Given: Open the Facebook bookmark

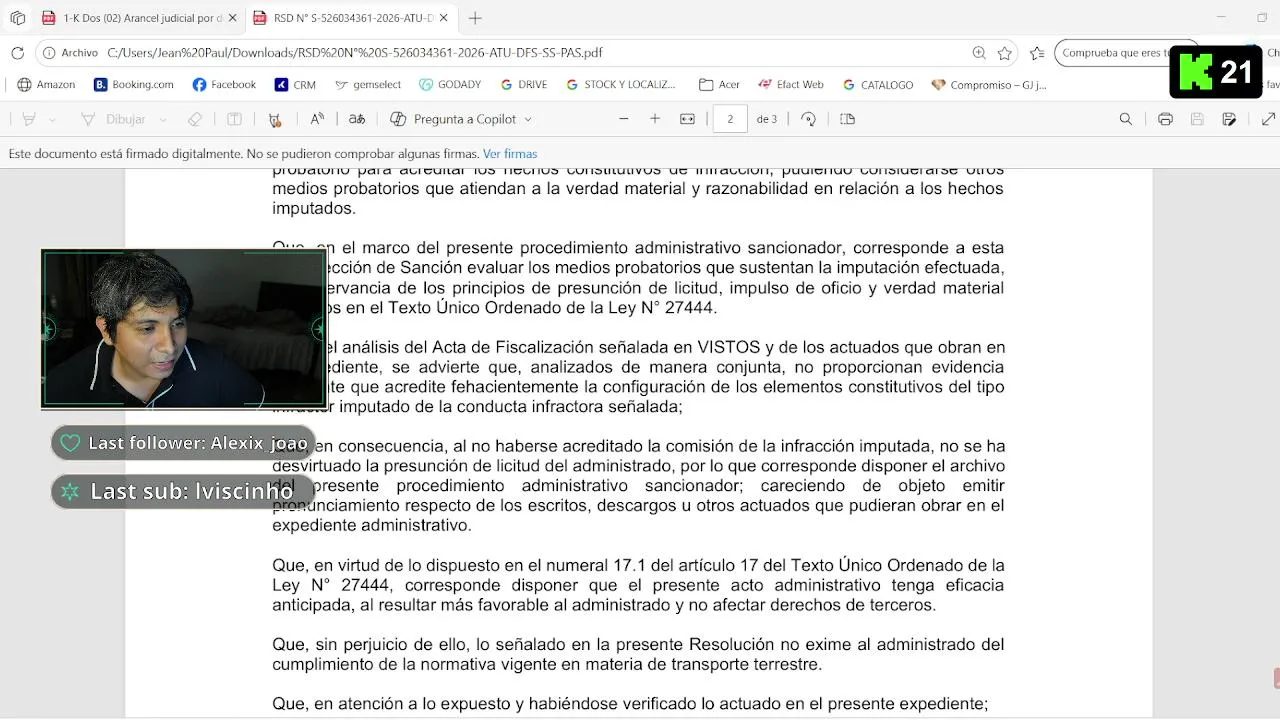Looking at the screenshot, I should (x=224, y=85).
